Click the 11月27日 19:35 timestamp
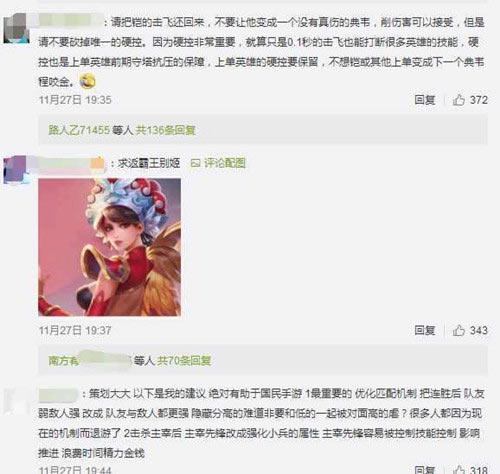The height and width of the screenshot is (474, 500). (75, 100)
